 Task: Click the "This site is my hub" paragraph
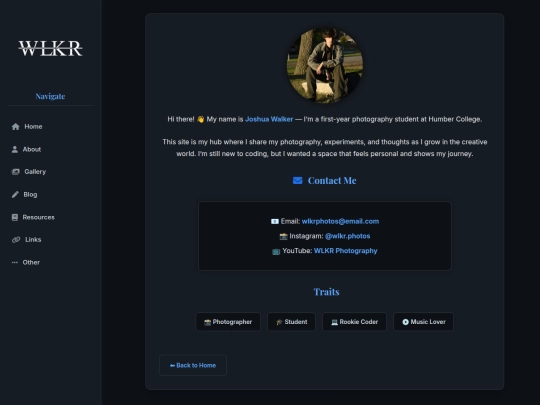click(325, 148)
